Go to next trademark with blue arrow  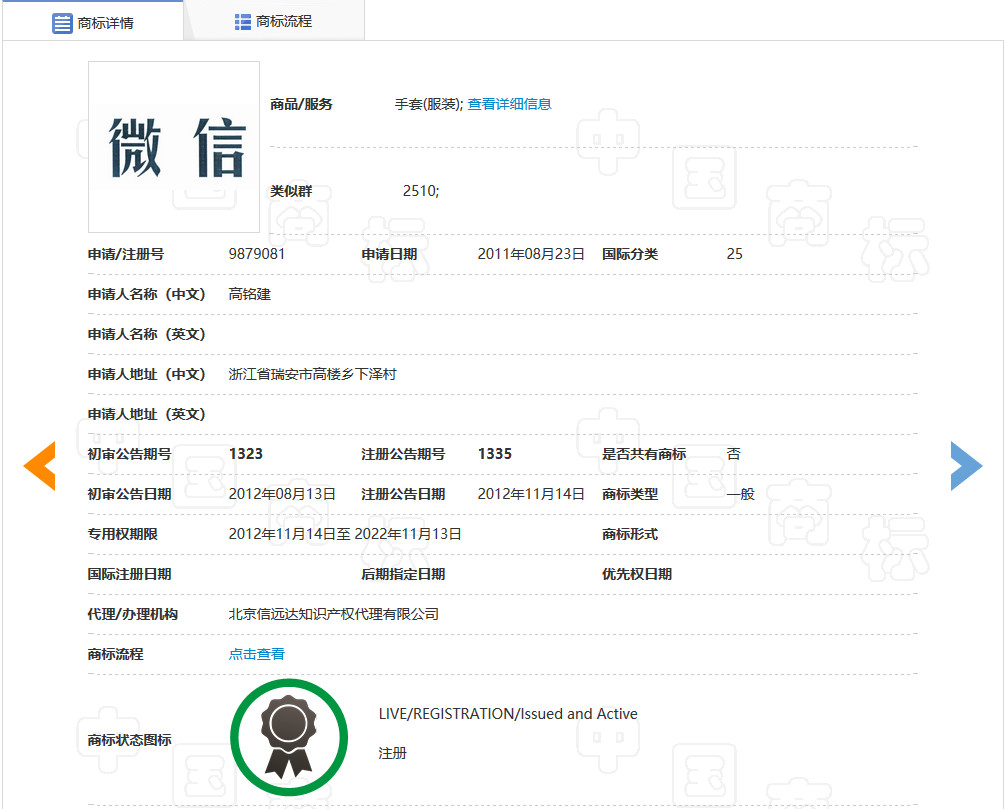tap(966, 466)
